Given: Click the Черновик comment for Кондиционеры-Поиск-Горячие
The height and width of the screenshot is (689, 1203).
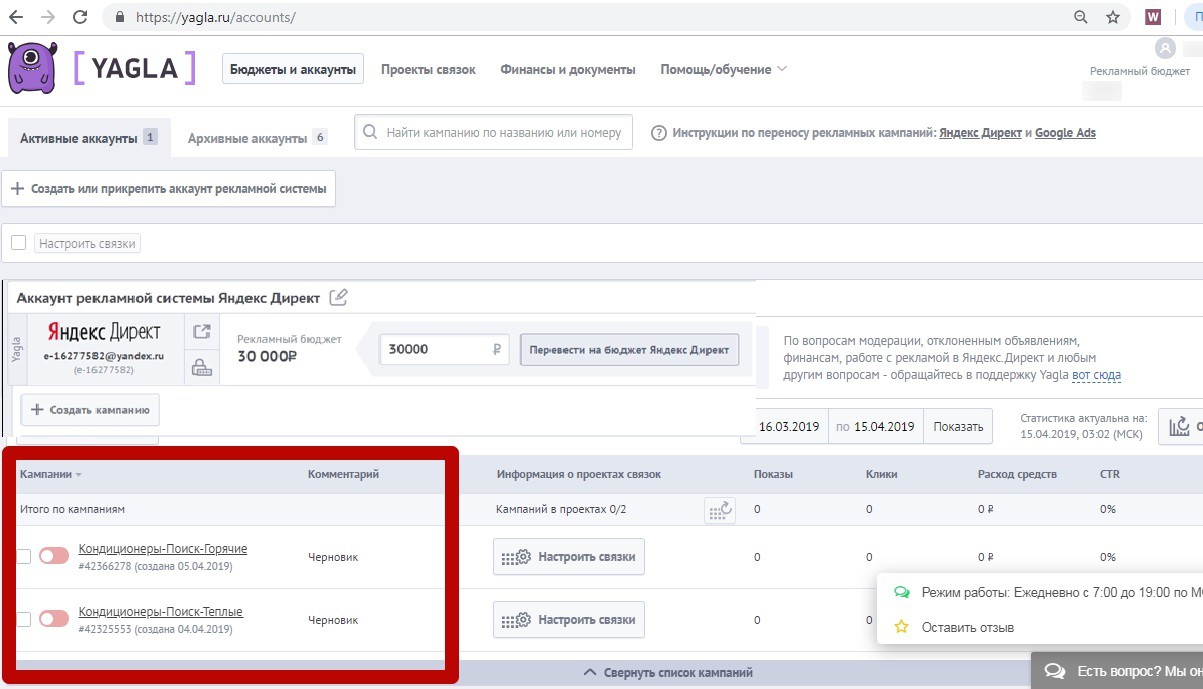Looking at the screenshot, I should pos(333,557).
